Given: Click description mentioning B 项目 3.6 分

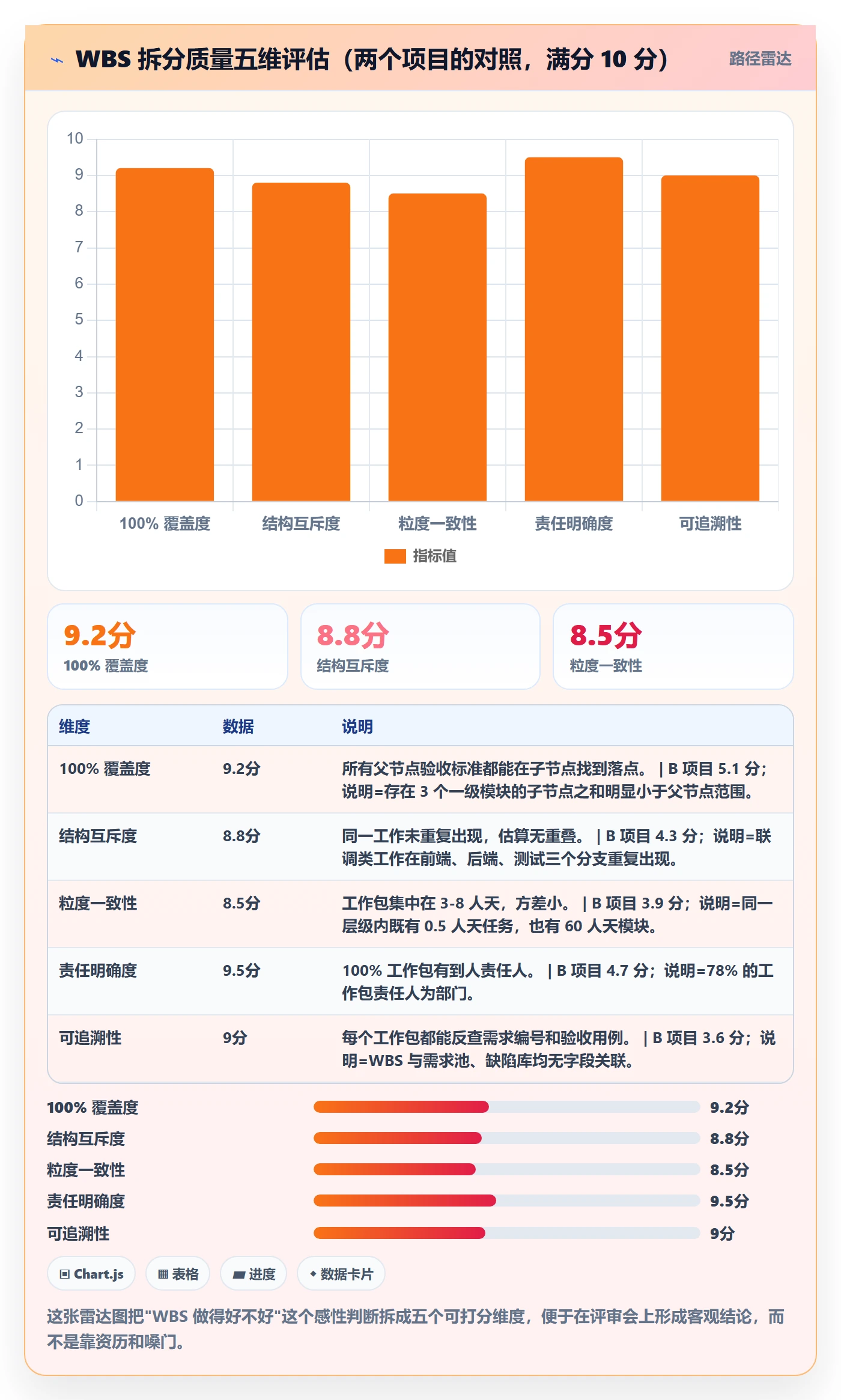Looking at the screenshot, I should click(x=559, y=1049).
